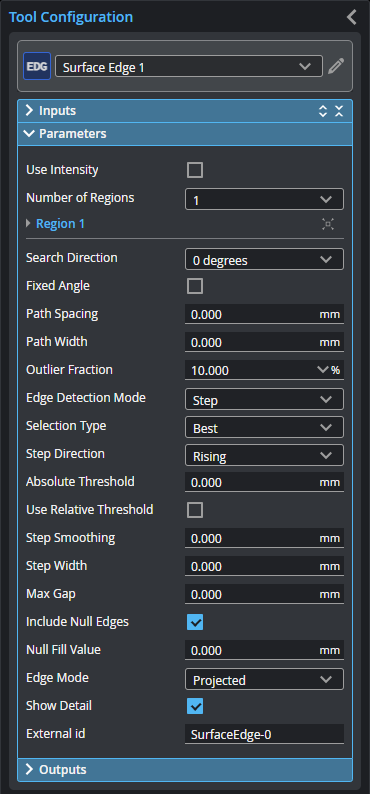Open the Outlier Fraction dropdown arrow
The height and width of the screenshot is (794, 370).
pyautogui.click(x=322, y=370)
